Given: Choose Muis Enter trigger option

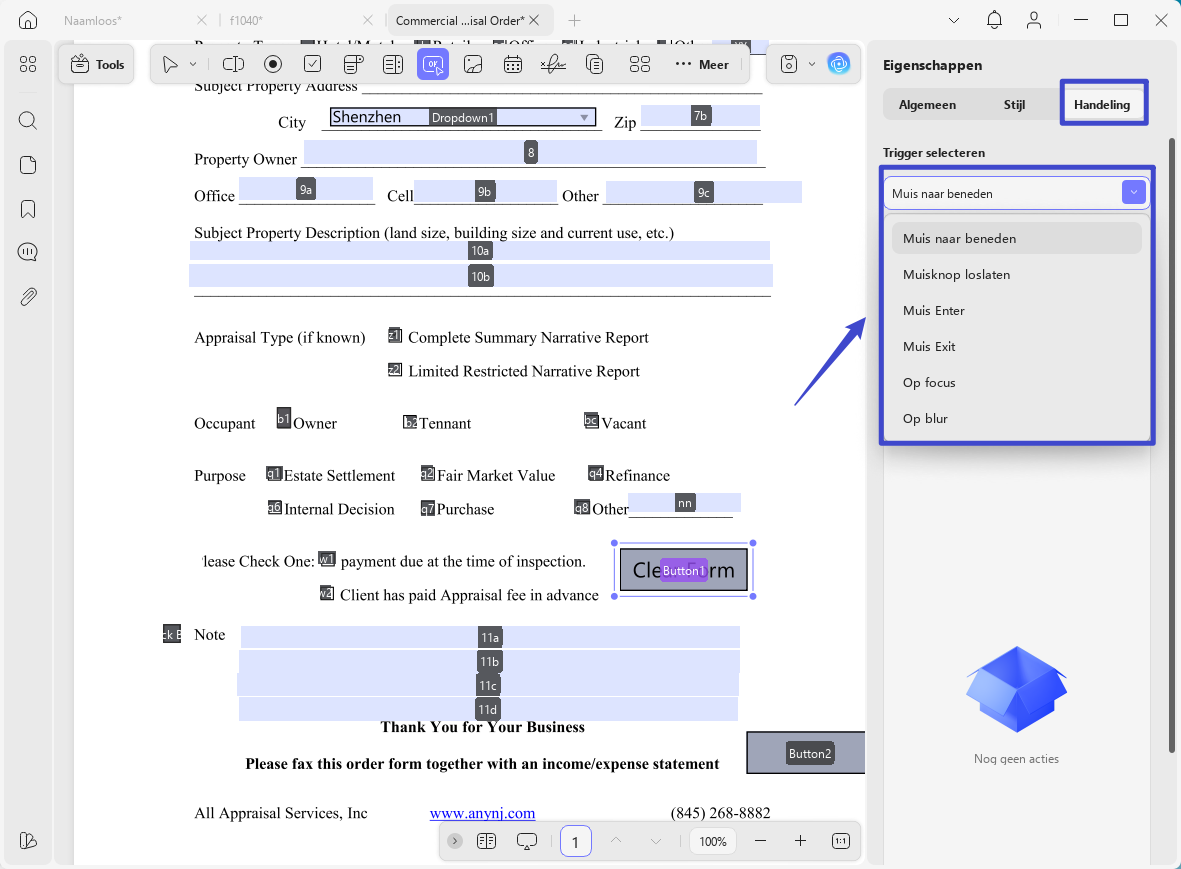Looking at the screenshot, I should (1017, 311).
